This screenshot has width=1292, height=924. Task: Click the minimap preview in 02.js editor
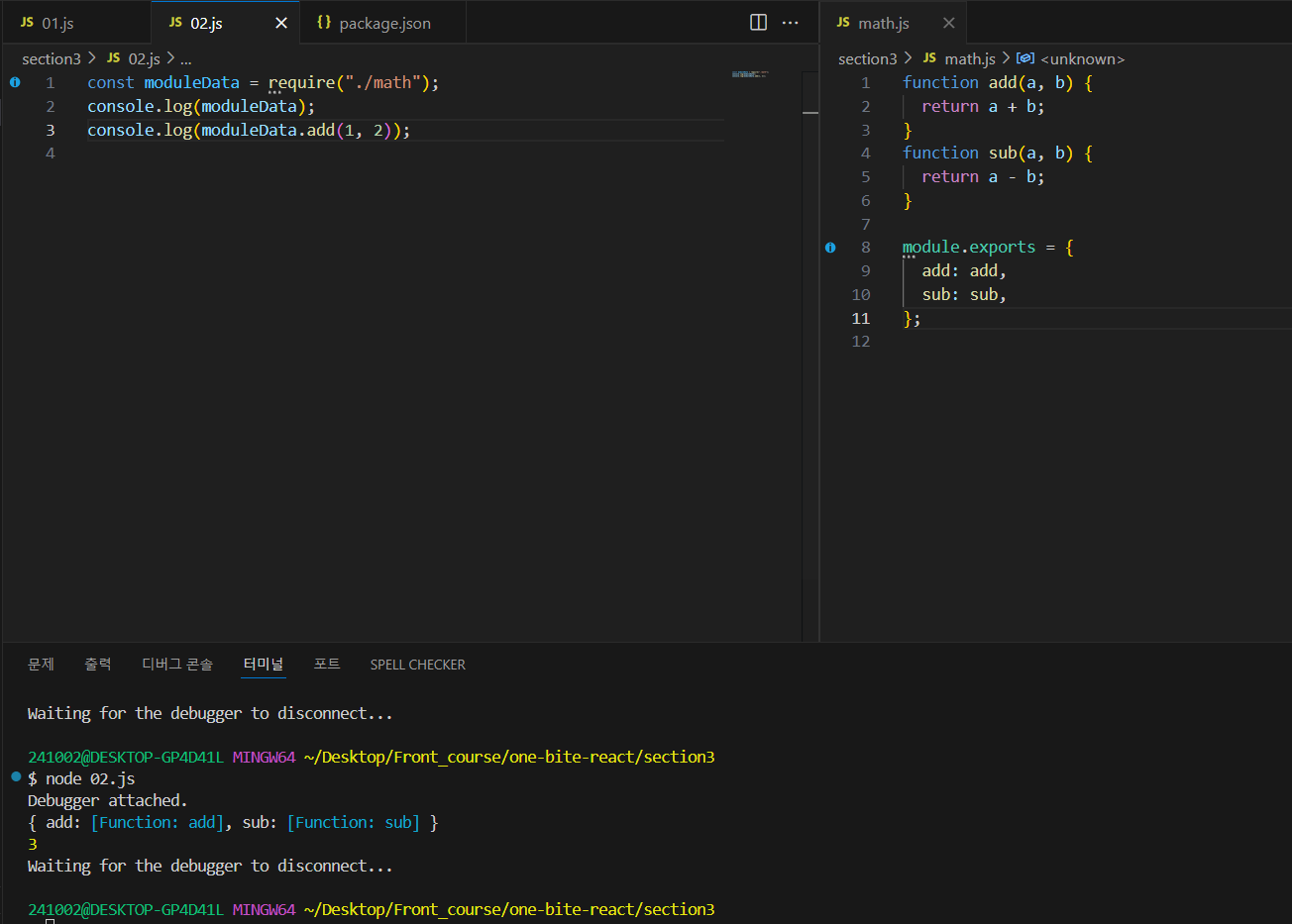750,74
